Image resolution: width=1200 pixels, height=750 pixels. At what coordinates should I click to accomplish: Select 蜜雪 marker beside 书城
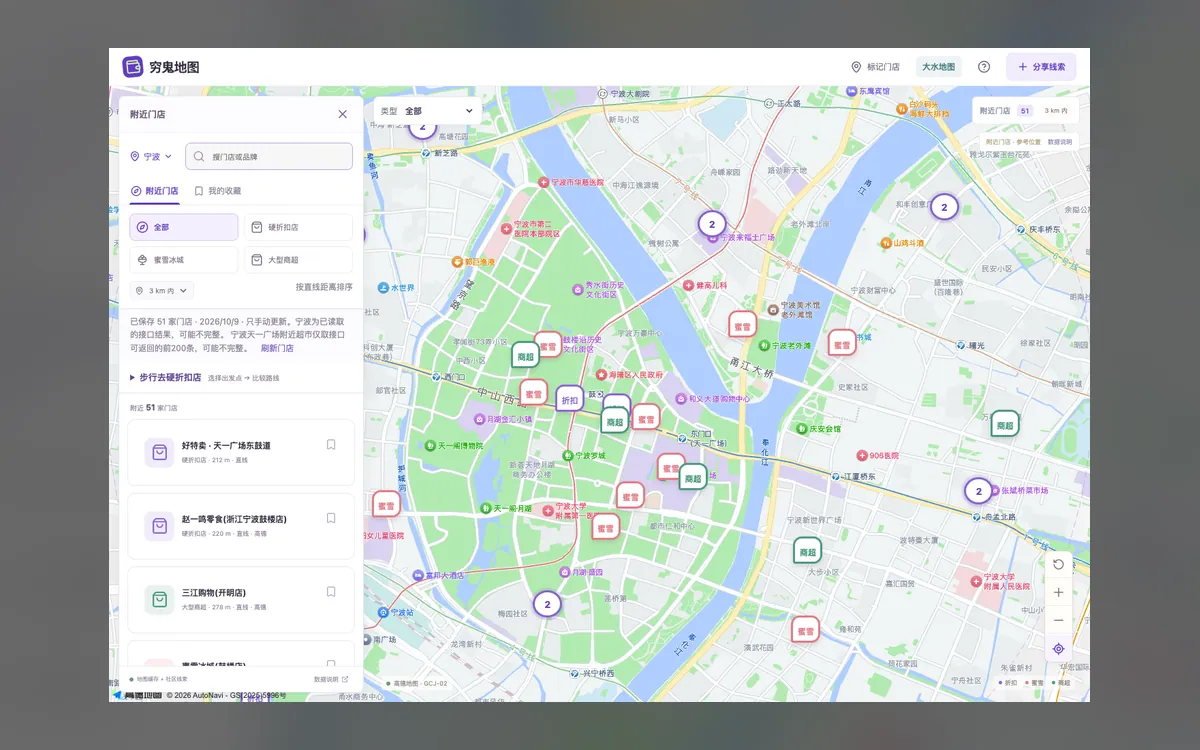click(842, 344)
